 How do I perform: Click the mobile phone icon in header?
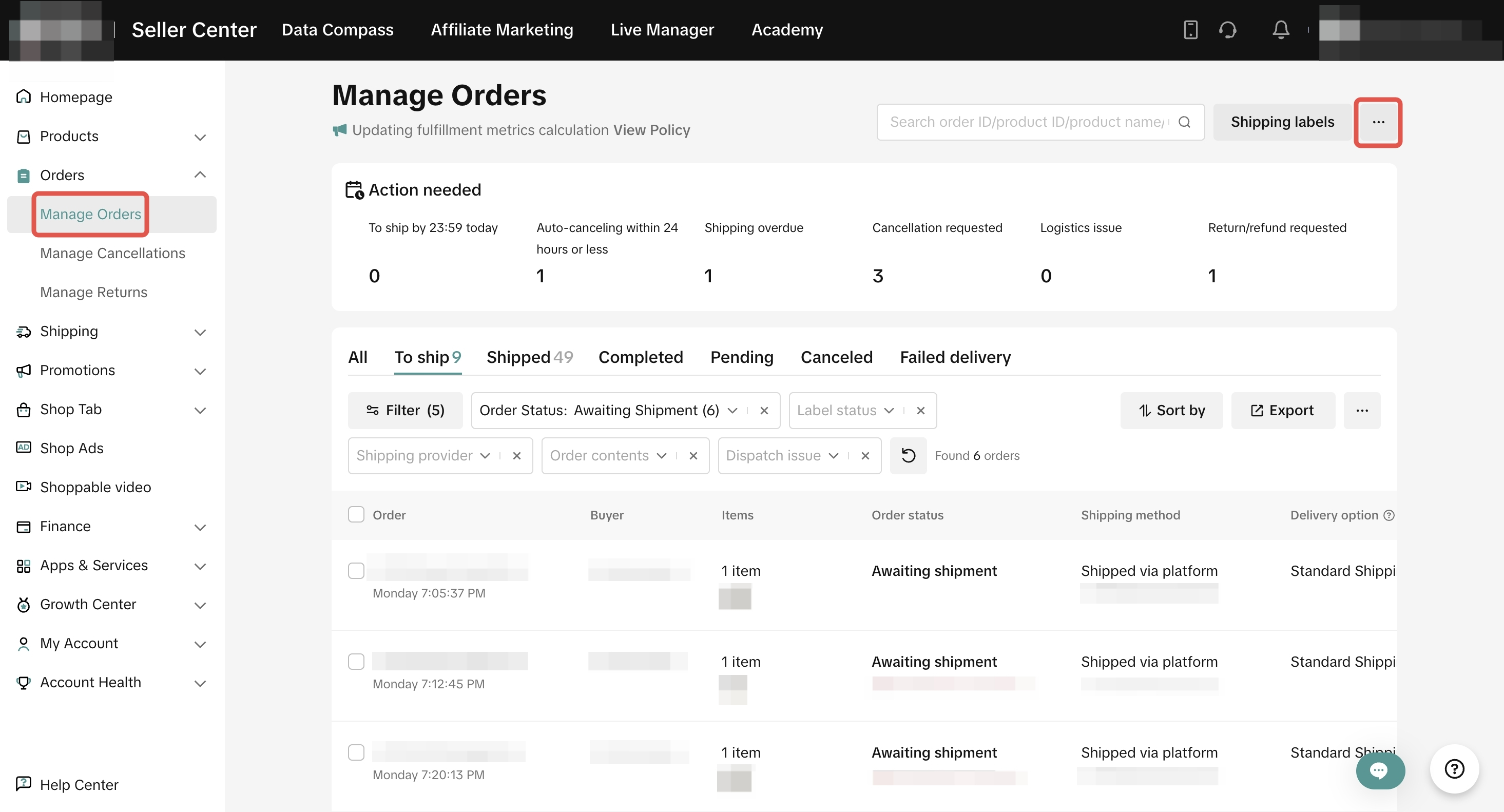(1190, 29)
